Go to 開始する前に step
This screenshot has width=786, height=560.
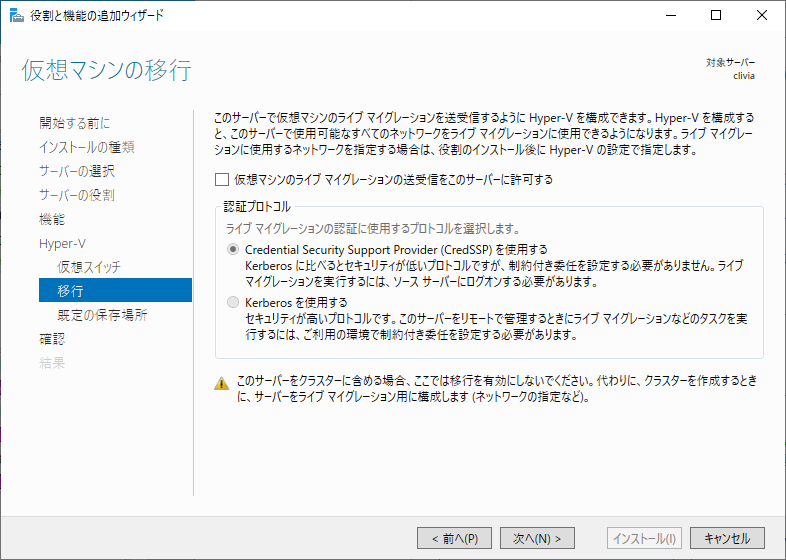[x=74, y=123]
